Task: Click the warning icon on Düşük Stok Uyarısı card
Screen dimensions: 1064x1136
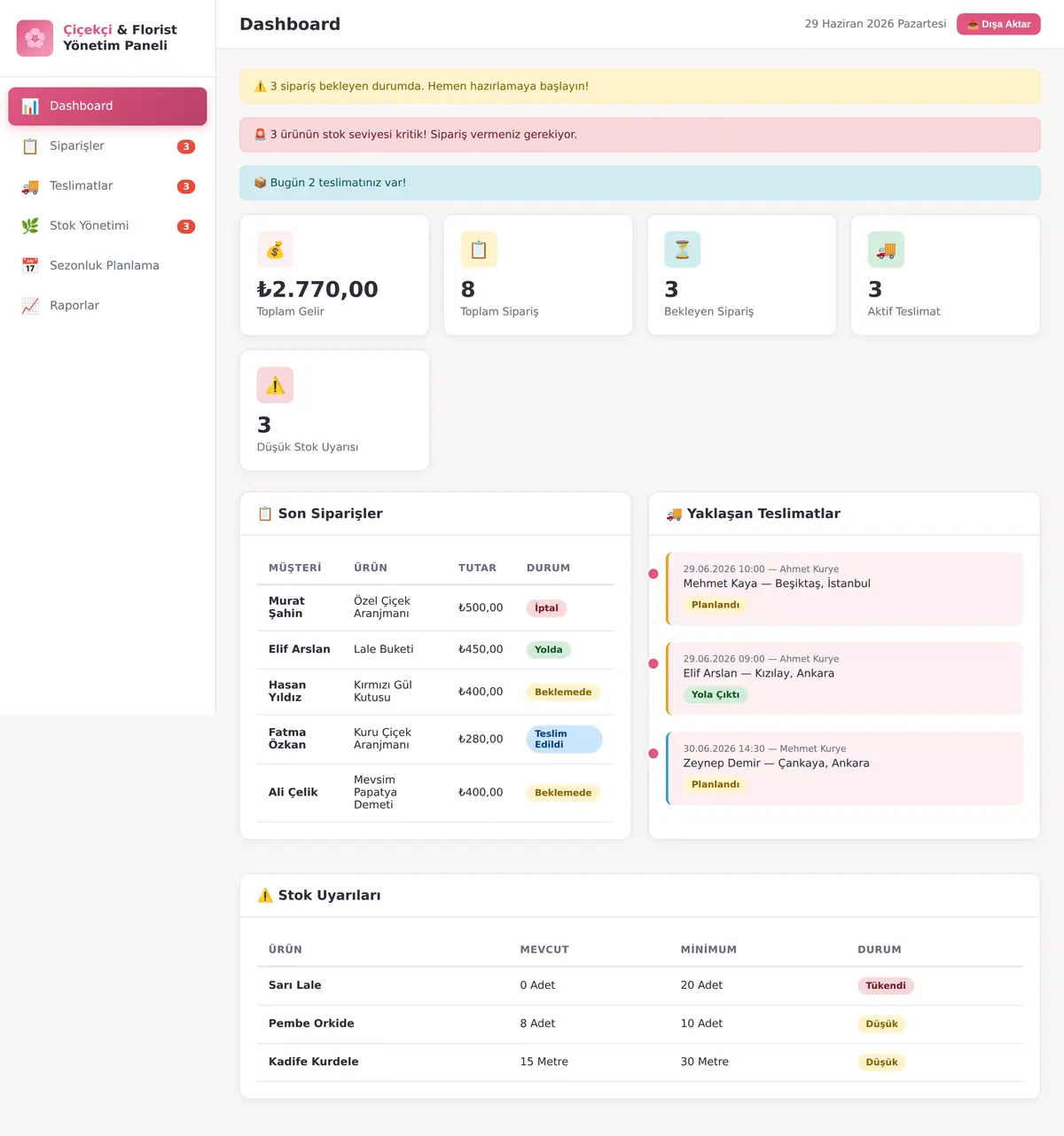Action: point(275,386)
